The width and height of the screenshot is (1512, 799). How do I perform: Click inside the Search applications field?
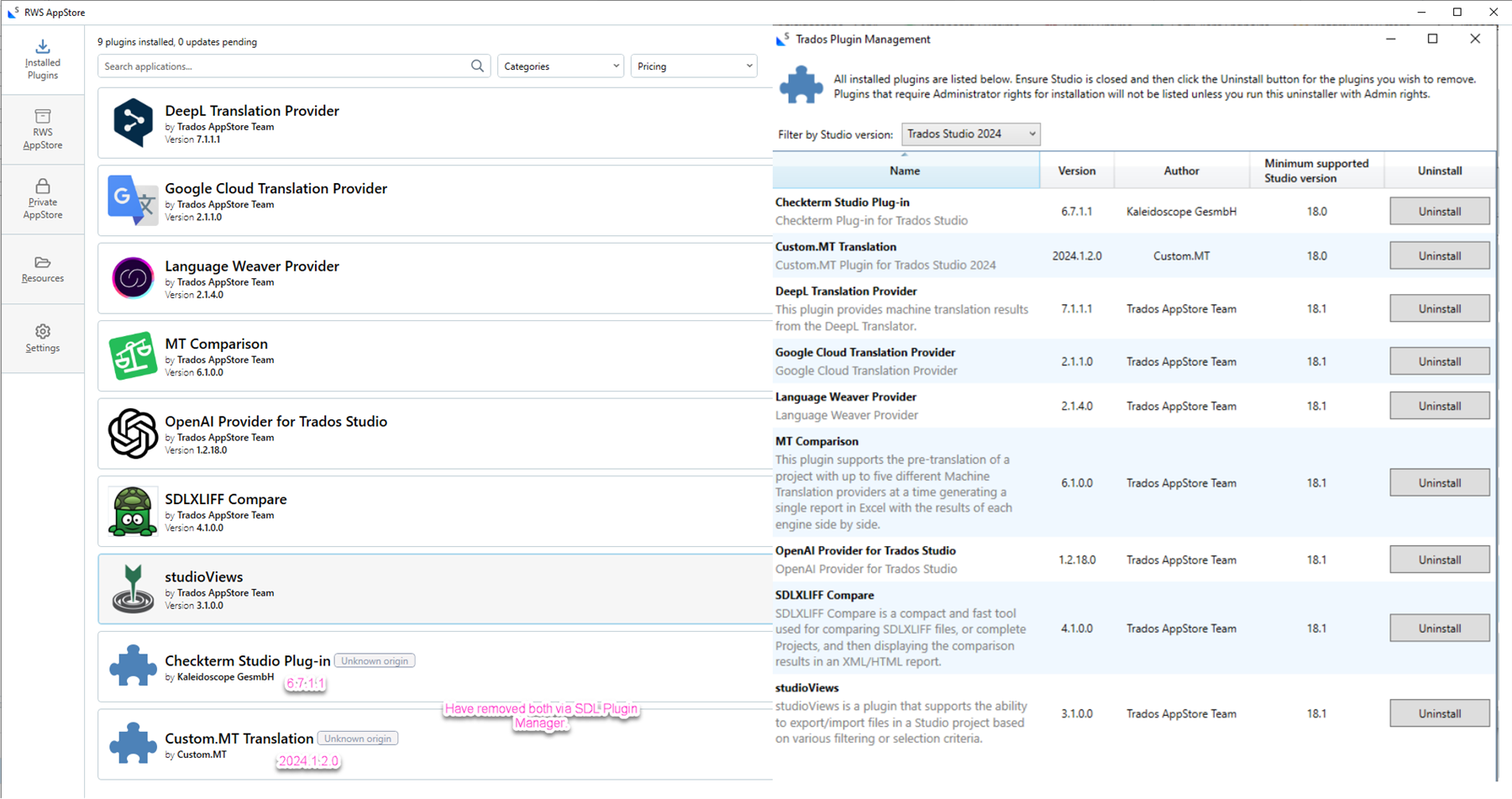tap(277, 66)
